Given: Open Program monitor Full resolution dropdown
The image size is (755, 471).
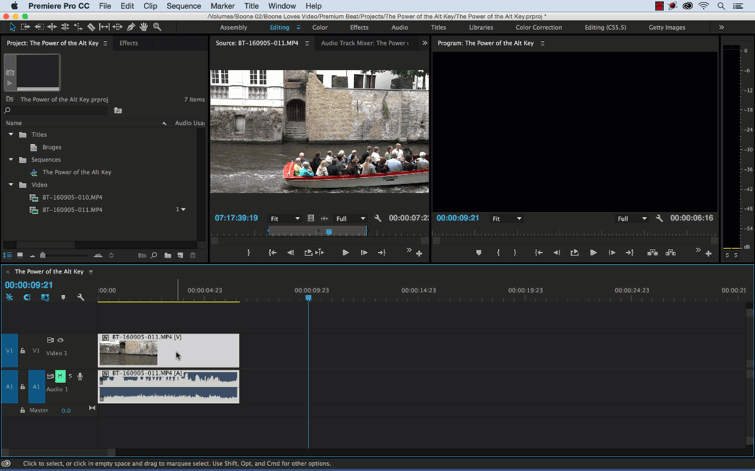Looking at the screenshot, I should tap(632, 219).
